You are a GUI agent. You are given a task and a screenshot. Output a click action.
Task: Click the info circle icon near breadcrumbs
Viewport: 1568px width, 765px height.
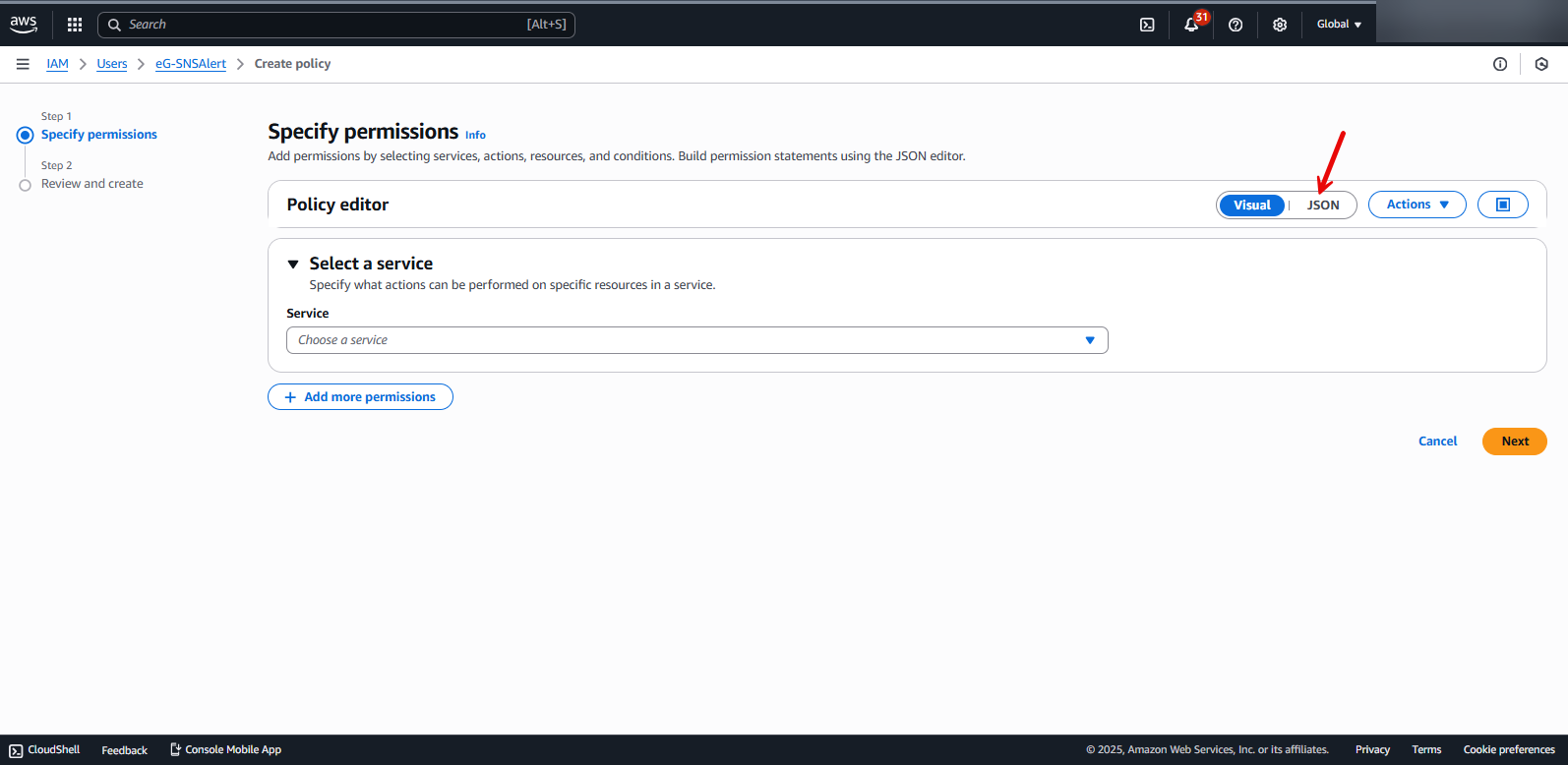[x=1500, y=64]
